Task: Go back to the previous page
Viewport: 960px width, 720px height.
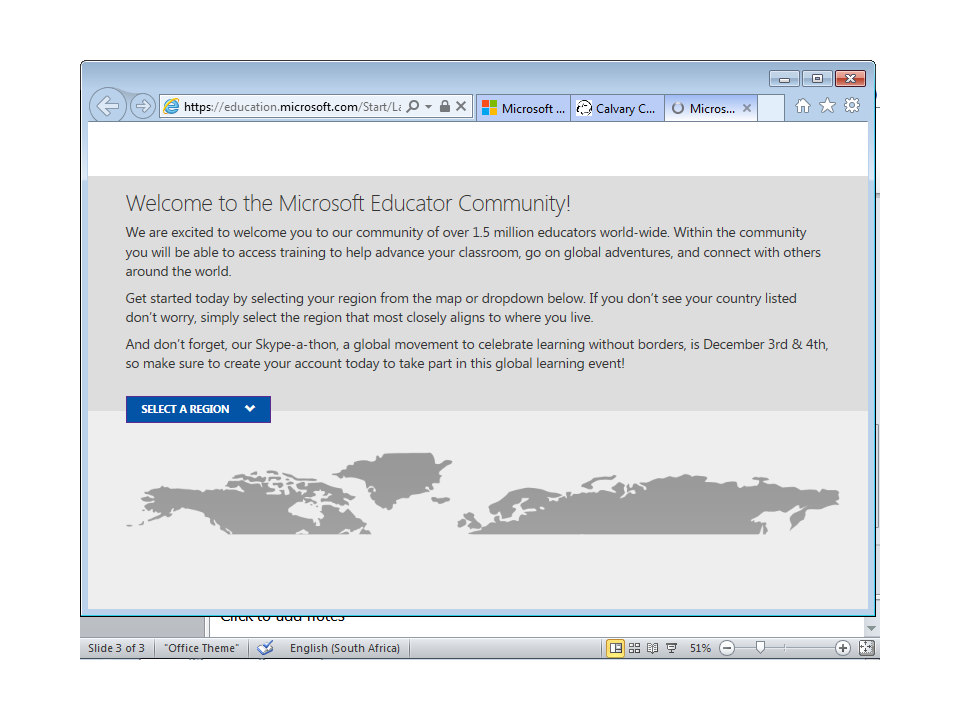Action: [x=108, y=105]
